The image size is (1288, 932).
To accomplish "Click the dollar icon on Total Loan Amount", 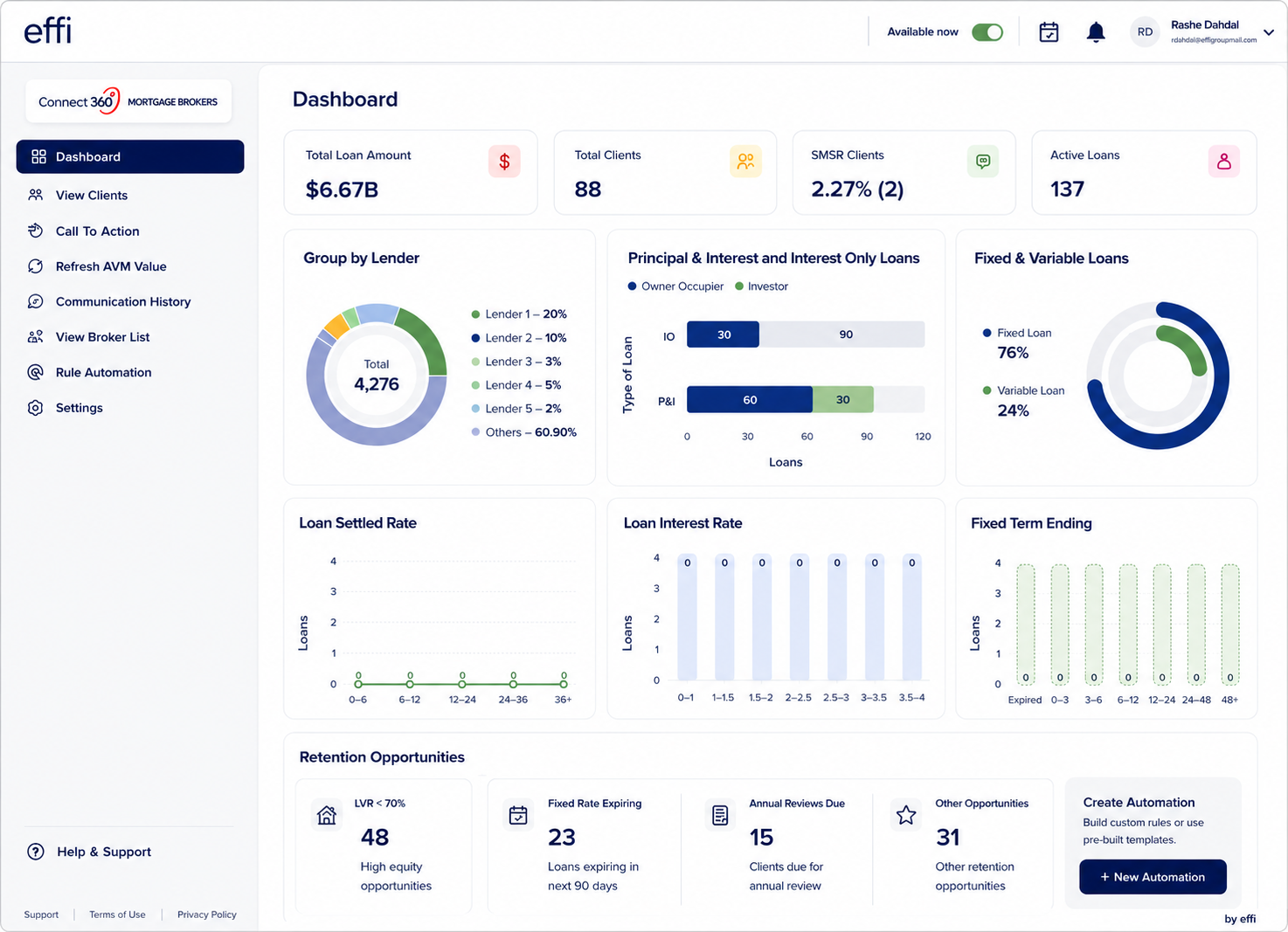I will click(x=504, y=162).
